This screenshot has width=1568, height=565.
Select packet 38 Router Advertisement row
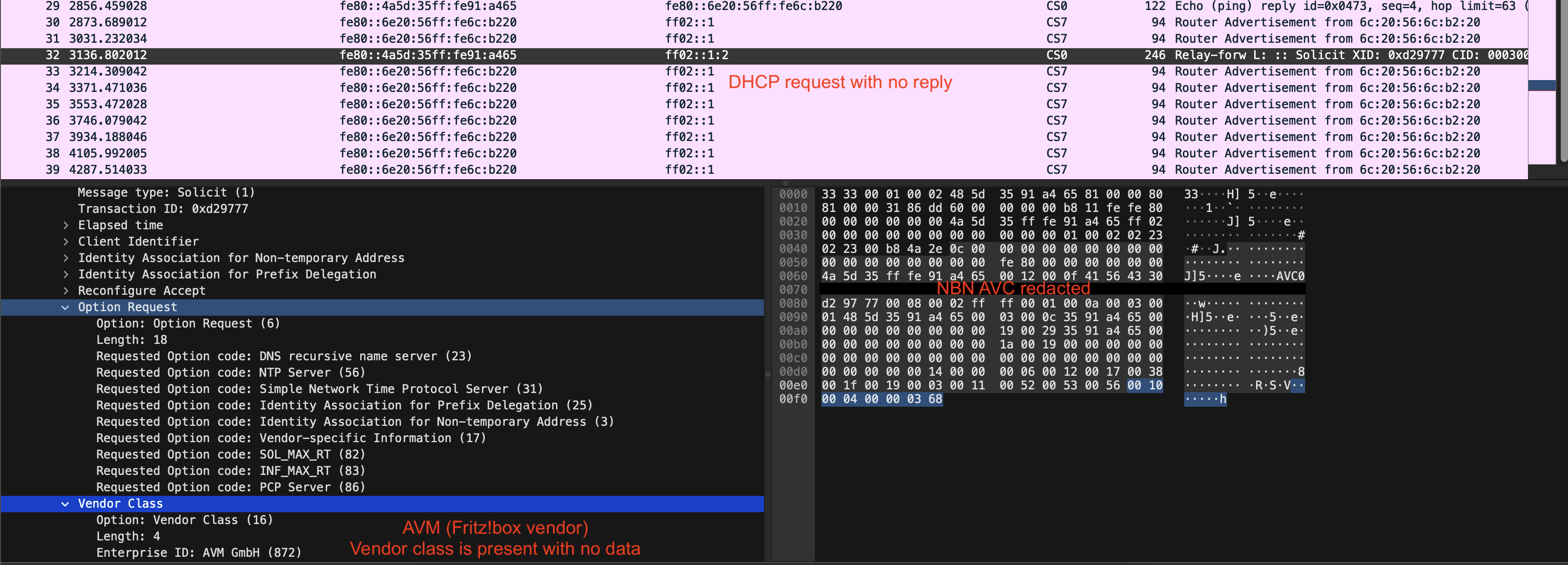[x=764, y=154]
